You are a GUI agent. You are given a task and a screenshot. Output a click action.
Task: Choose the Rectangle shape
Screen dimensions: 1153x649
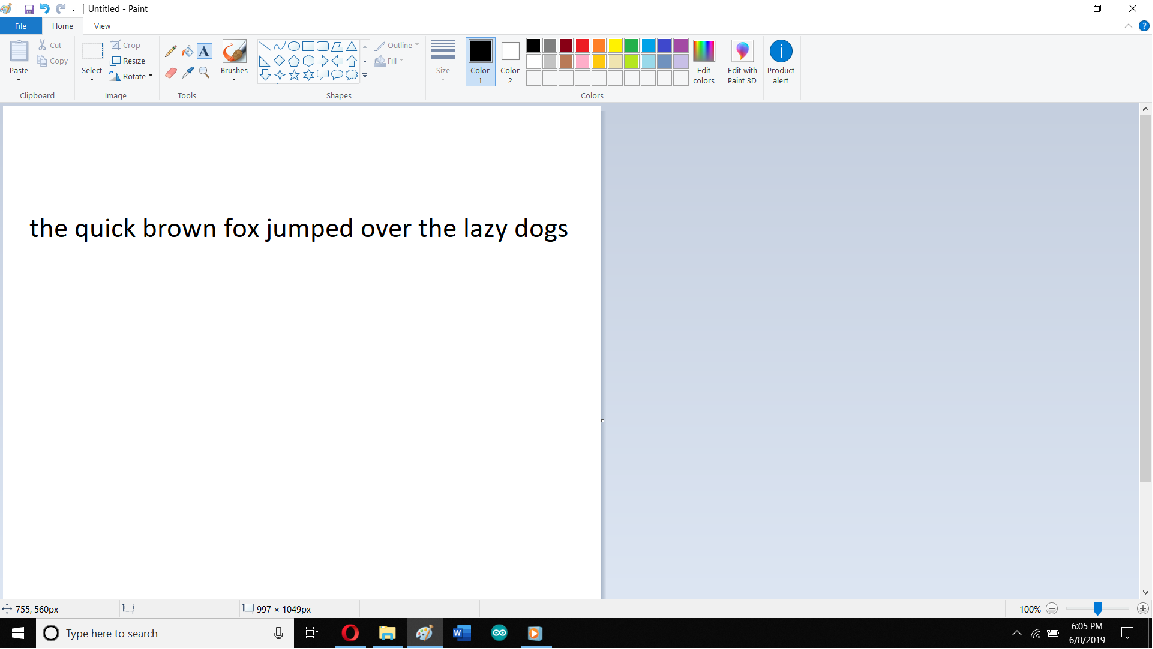coord(308,46)
